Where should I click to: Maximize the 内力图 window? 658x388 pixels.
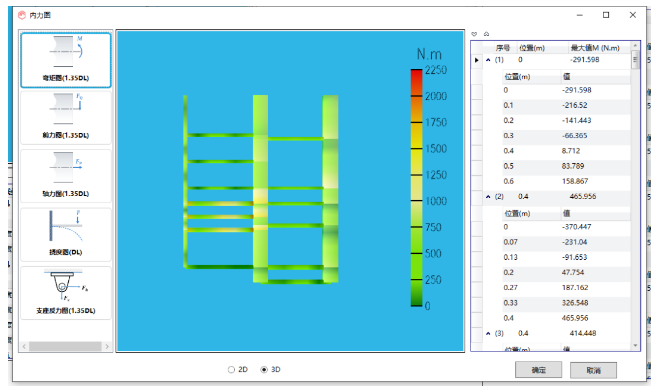click(x=606, y=15)
